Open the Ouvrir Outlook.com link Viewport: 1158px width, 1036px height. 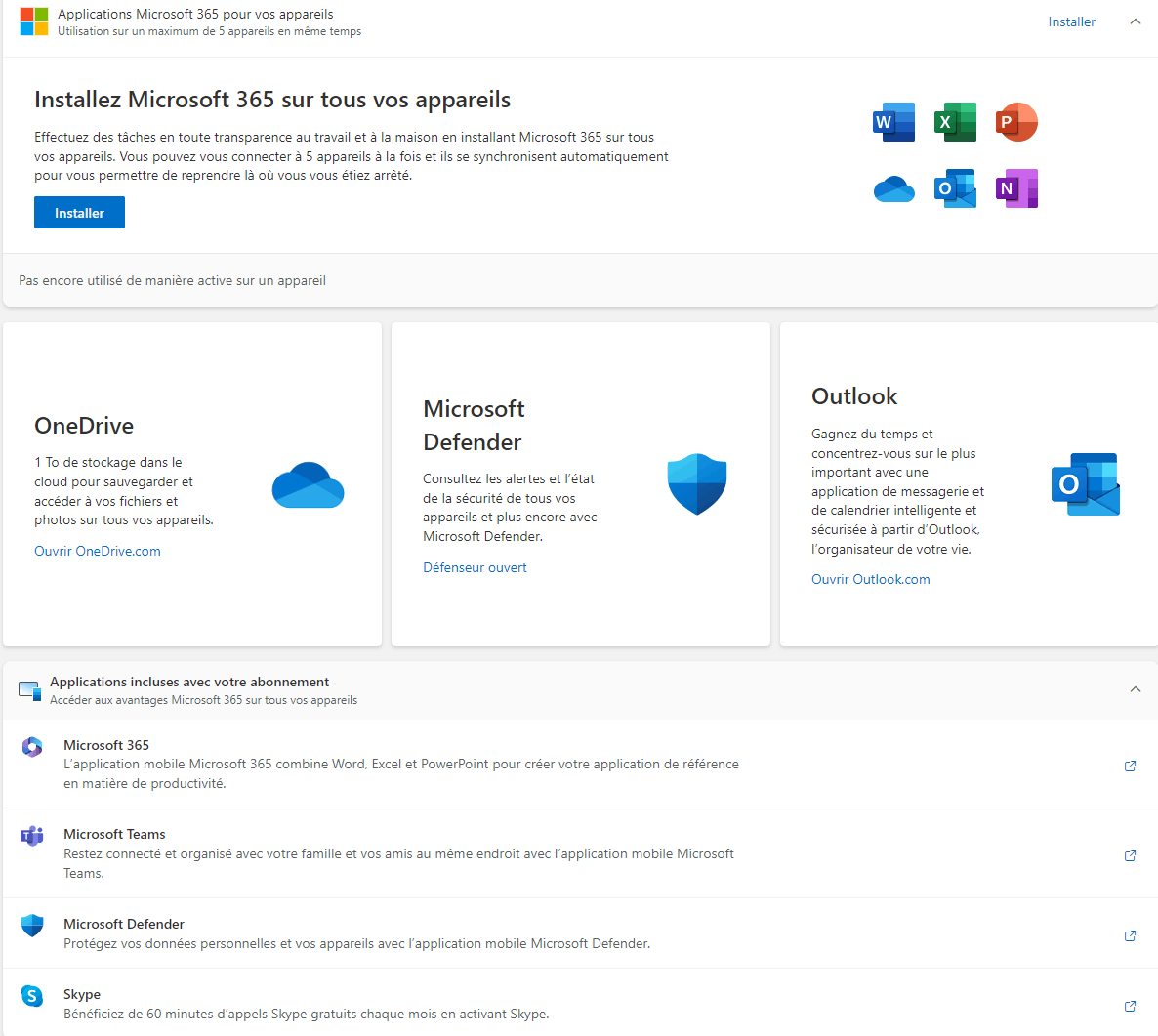point(871,579)
